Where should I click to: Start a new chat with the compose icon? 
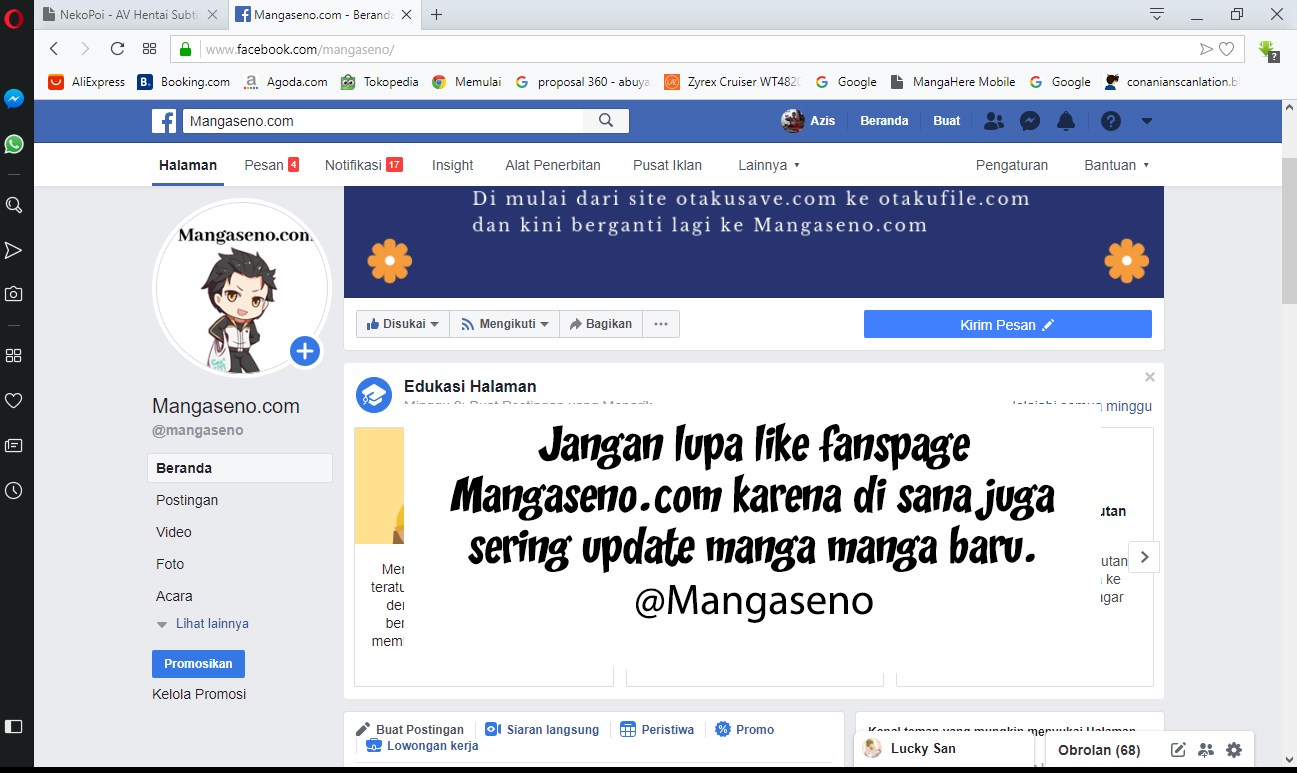(1177, 748)
